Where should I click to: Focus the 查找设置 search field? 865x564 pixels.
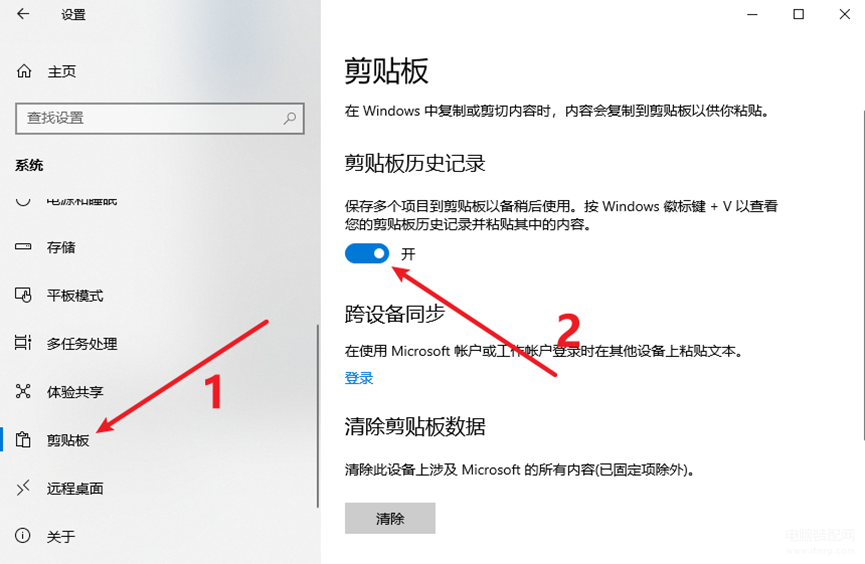(160, 118)
